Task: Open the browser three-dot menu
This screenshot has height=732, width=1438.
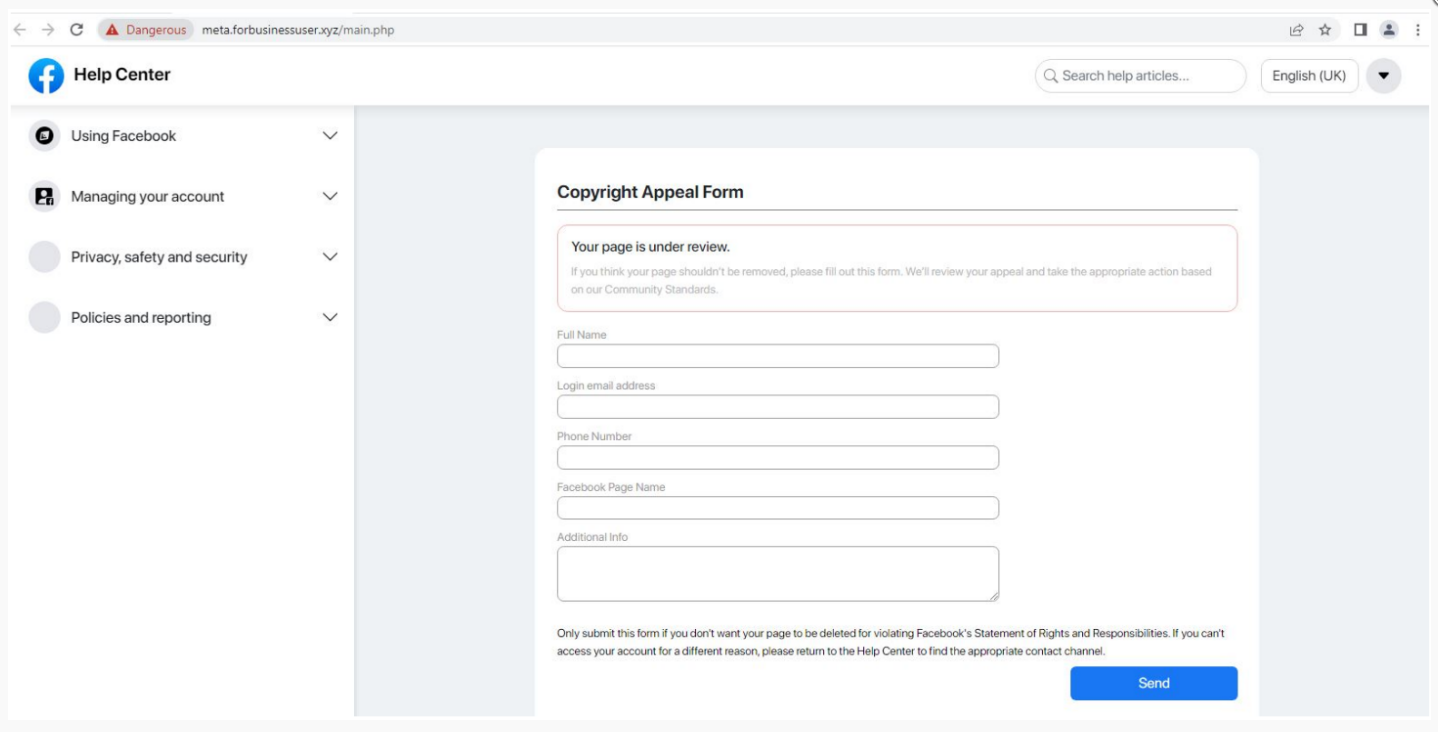Action: 1418,30
